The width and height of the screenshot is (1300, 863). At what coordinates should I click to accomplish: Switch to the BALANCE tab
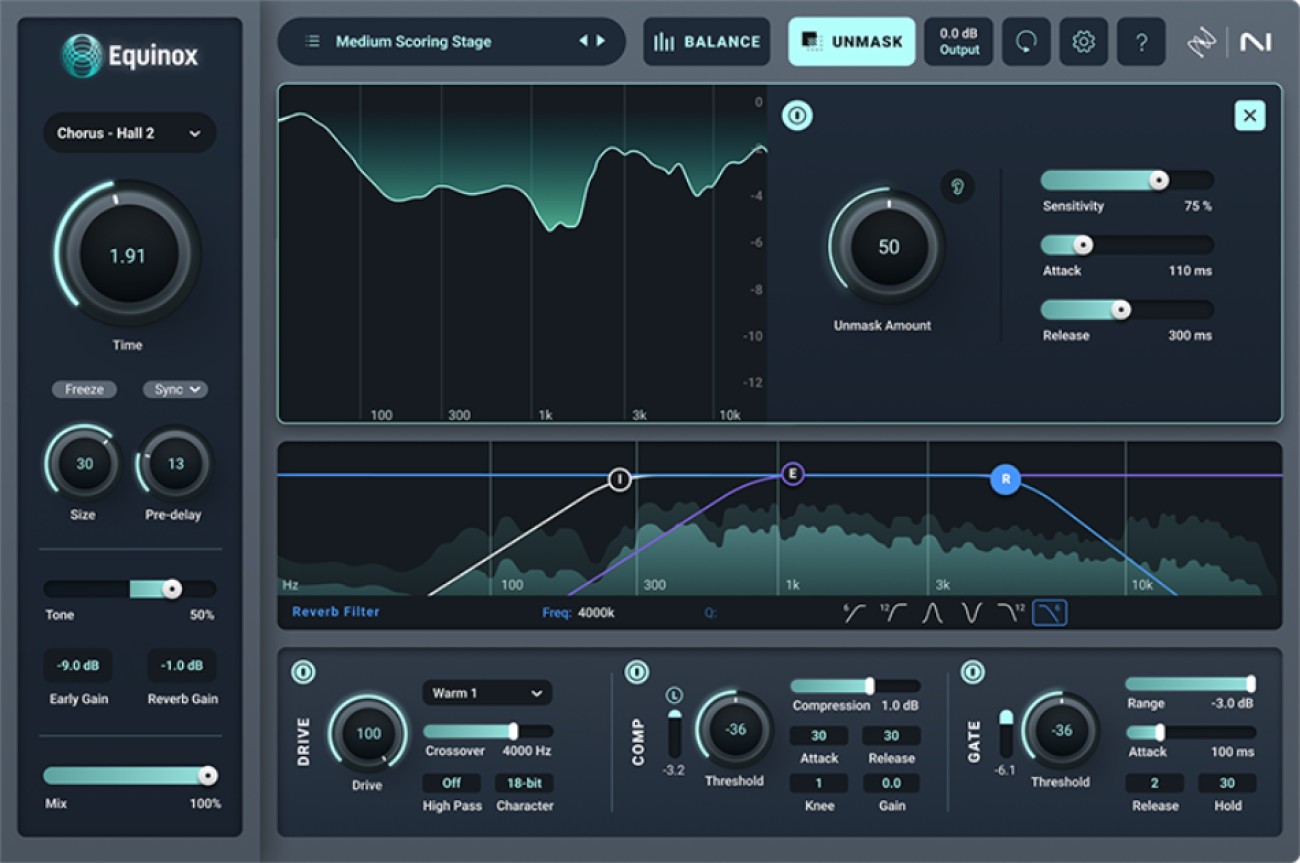707,41
